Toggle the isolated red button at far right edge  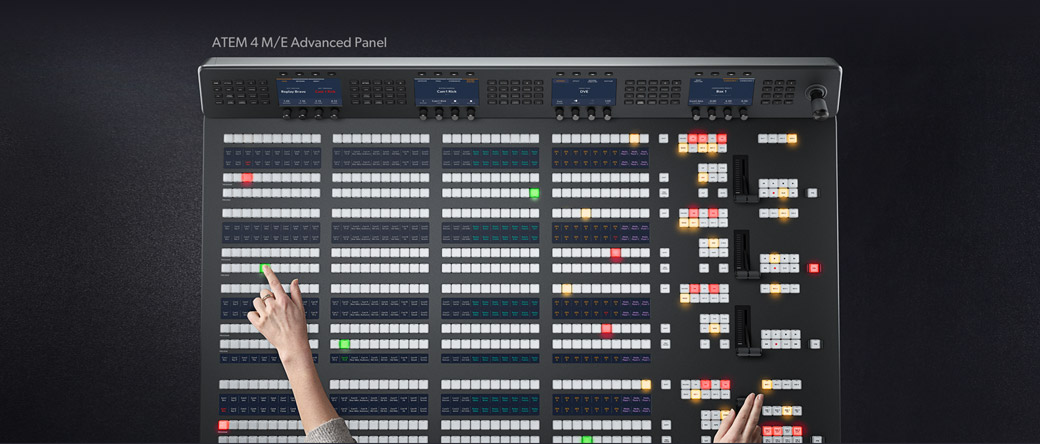coord(814,268)
